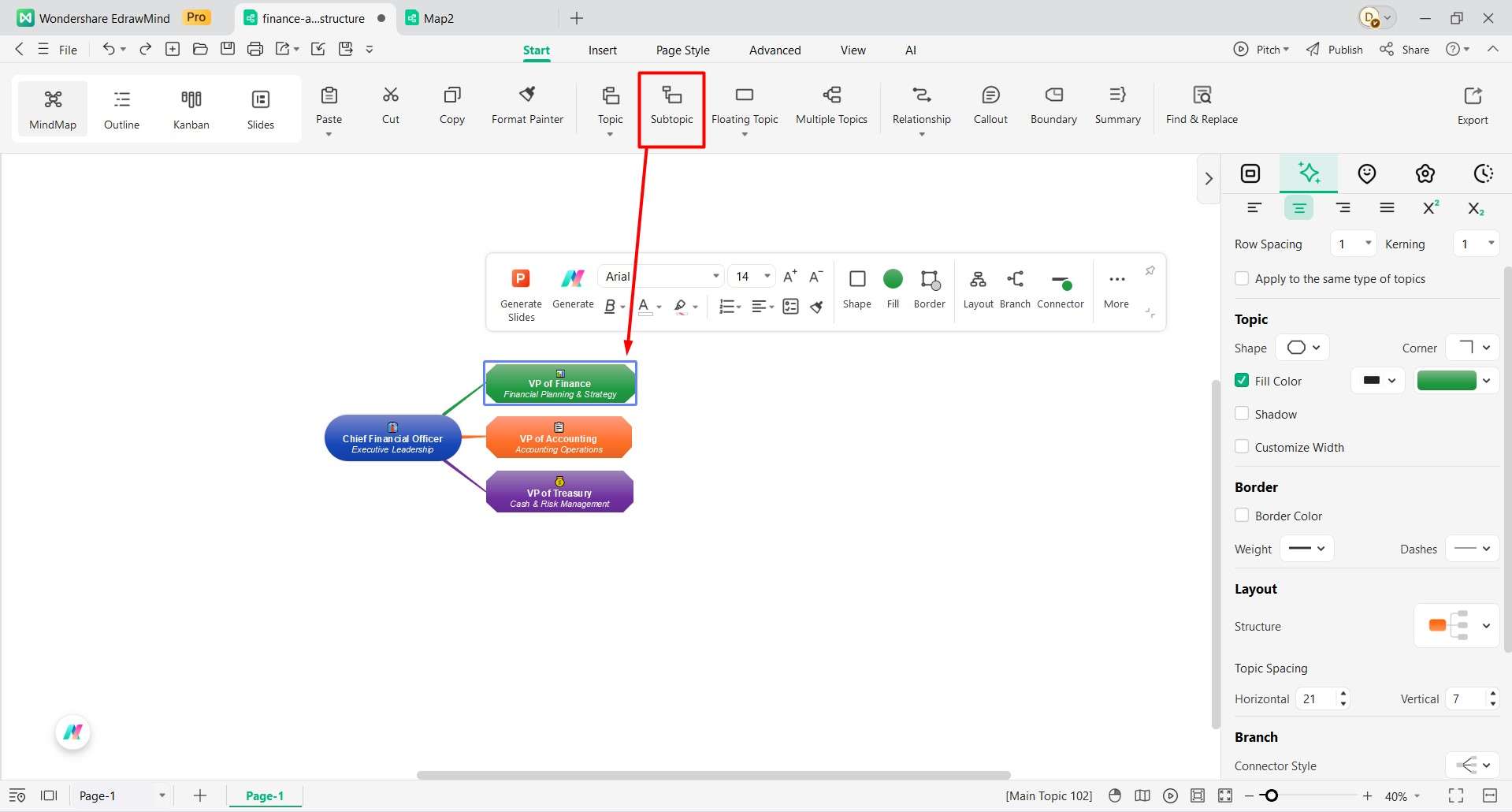Open Layout option in floating toolbar
The height and width of the screenshot is (812, 1512).
pyautogui.click(x=978, y=289)
